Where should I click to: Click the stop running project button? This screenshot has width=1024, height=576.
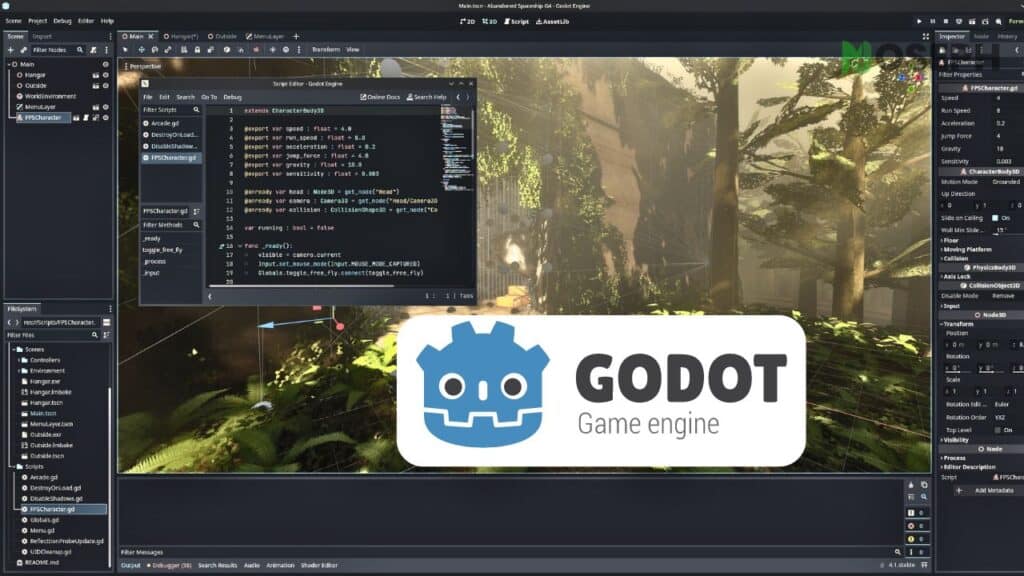tap(946, 22)
